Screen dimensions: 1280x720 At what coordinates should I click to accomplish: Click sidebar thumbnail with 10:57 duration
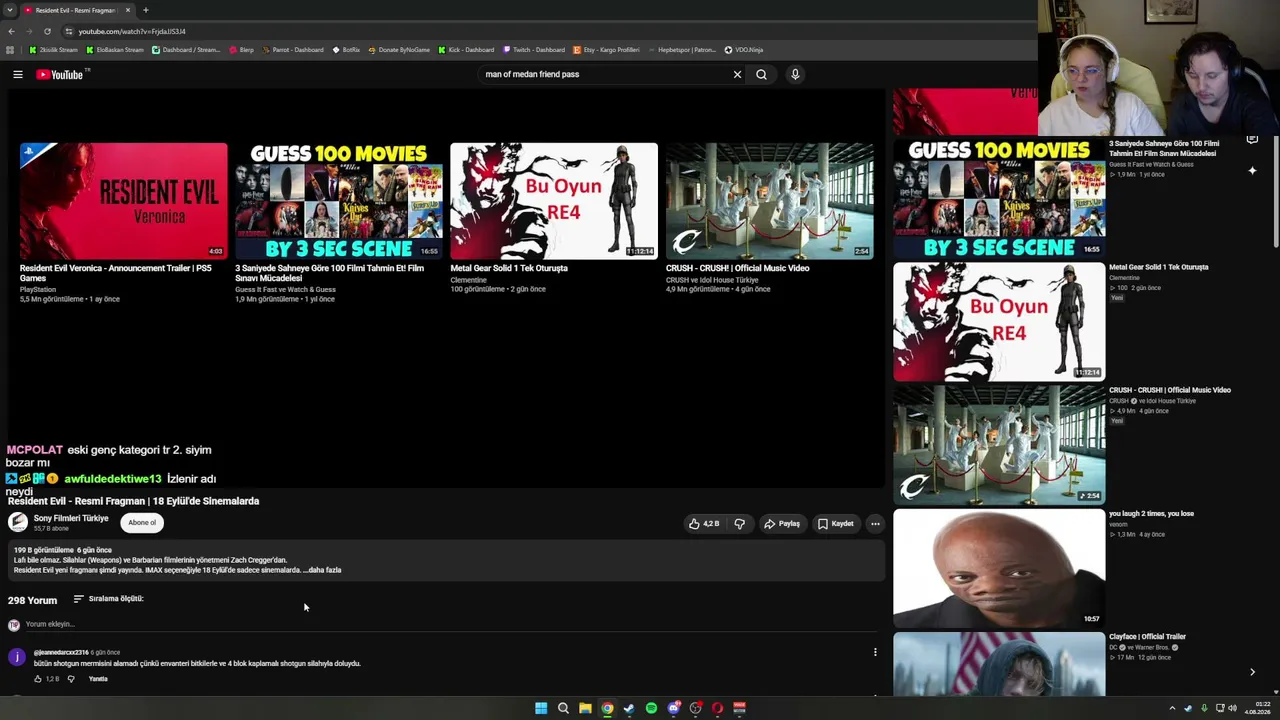[x=999, y=568]
